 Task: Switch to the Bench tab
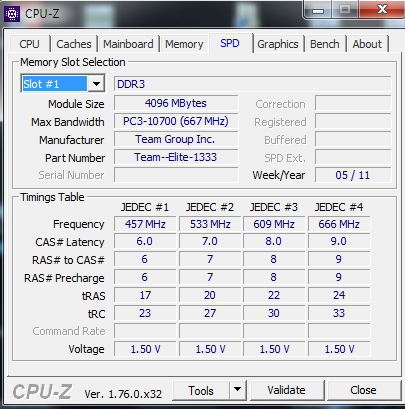[x=325, y=44]
